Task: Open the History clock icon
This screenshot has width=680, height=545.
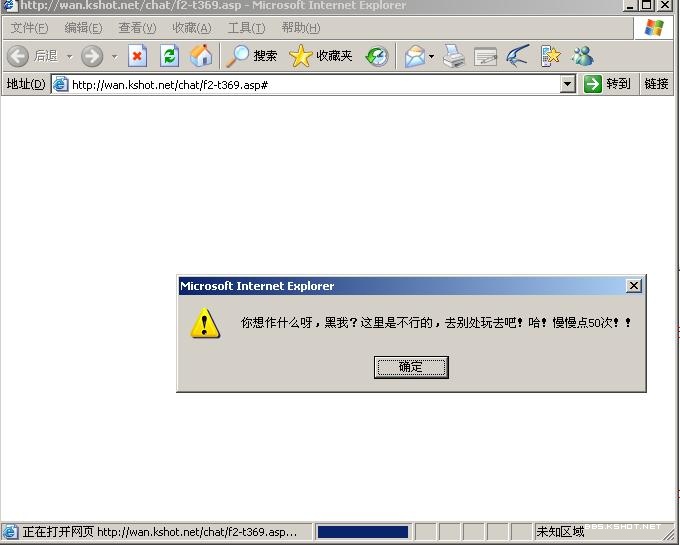Action: pos(376,56)
